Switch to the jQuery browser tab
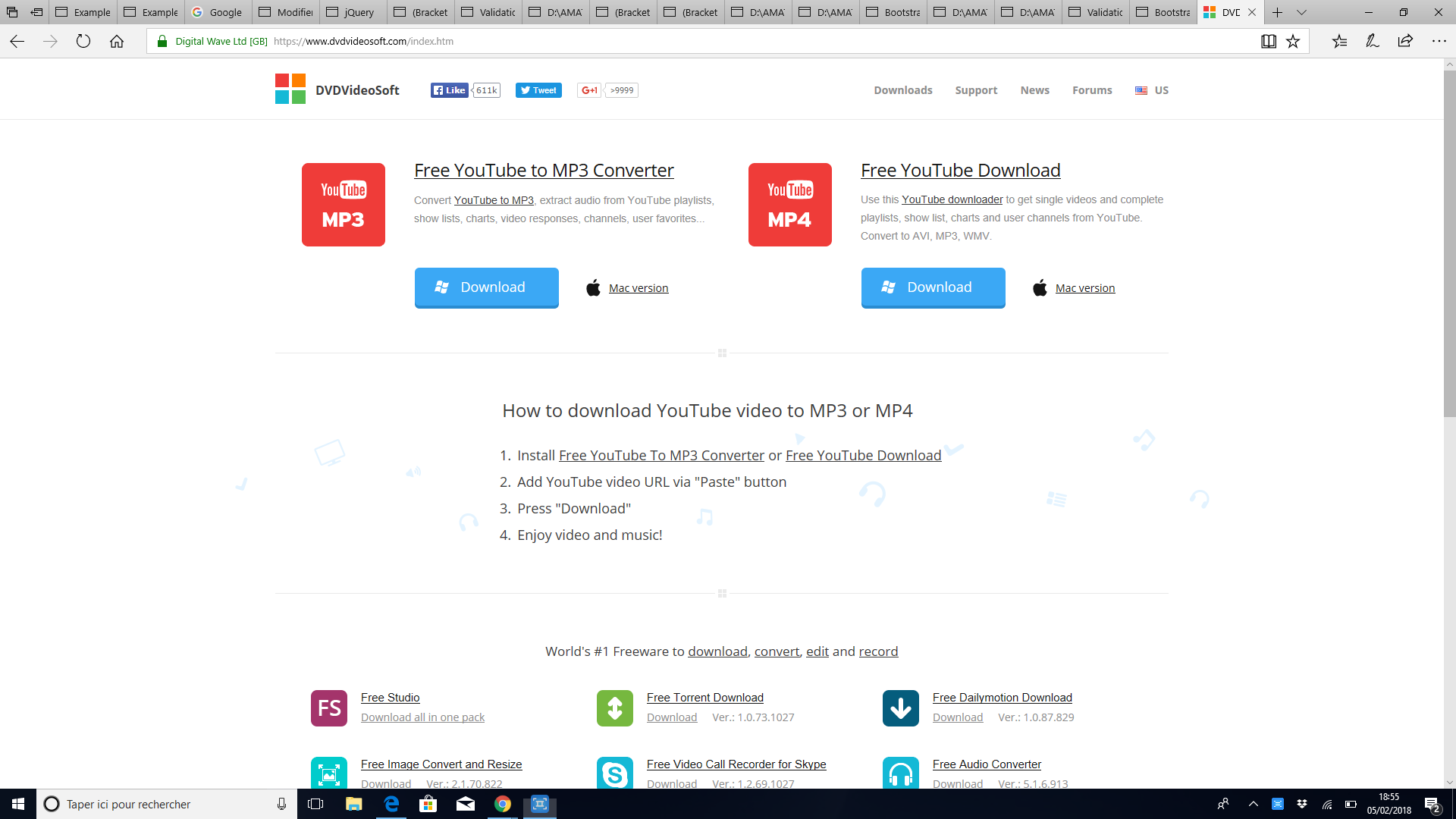This screenshot has width=1456, height=819. coord(353,12)
